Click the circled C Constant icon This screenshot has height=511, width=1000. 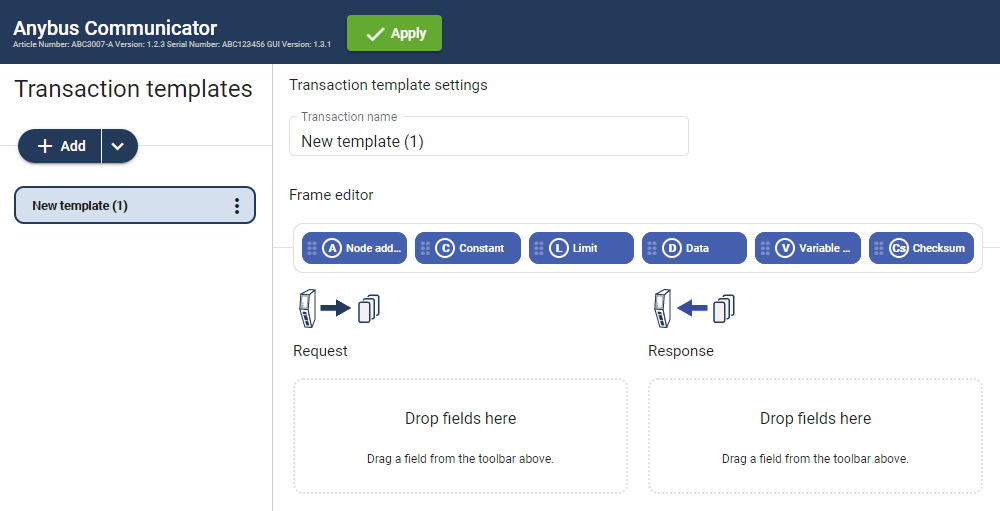click(445, 248)
